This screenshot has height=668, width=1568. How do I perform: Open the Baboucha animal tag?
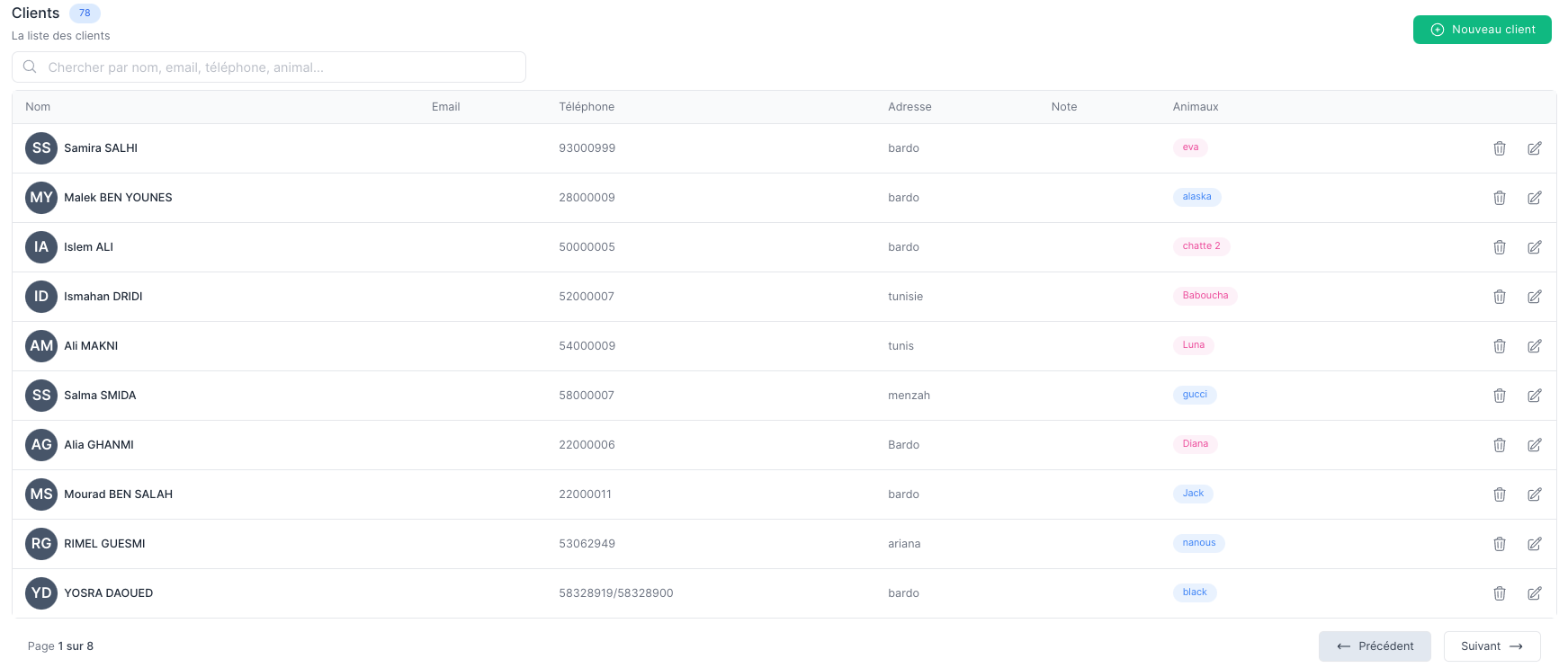coord(1205,296)
